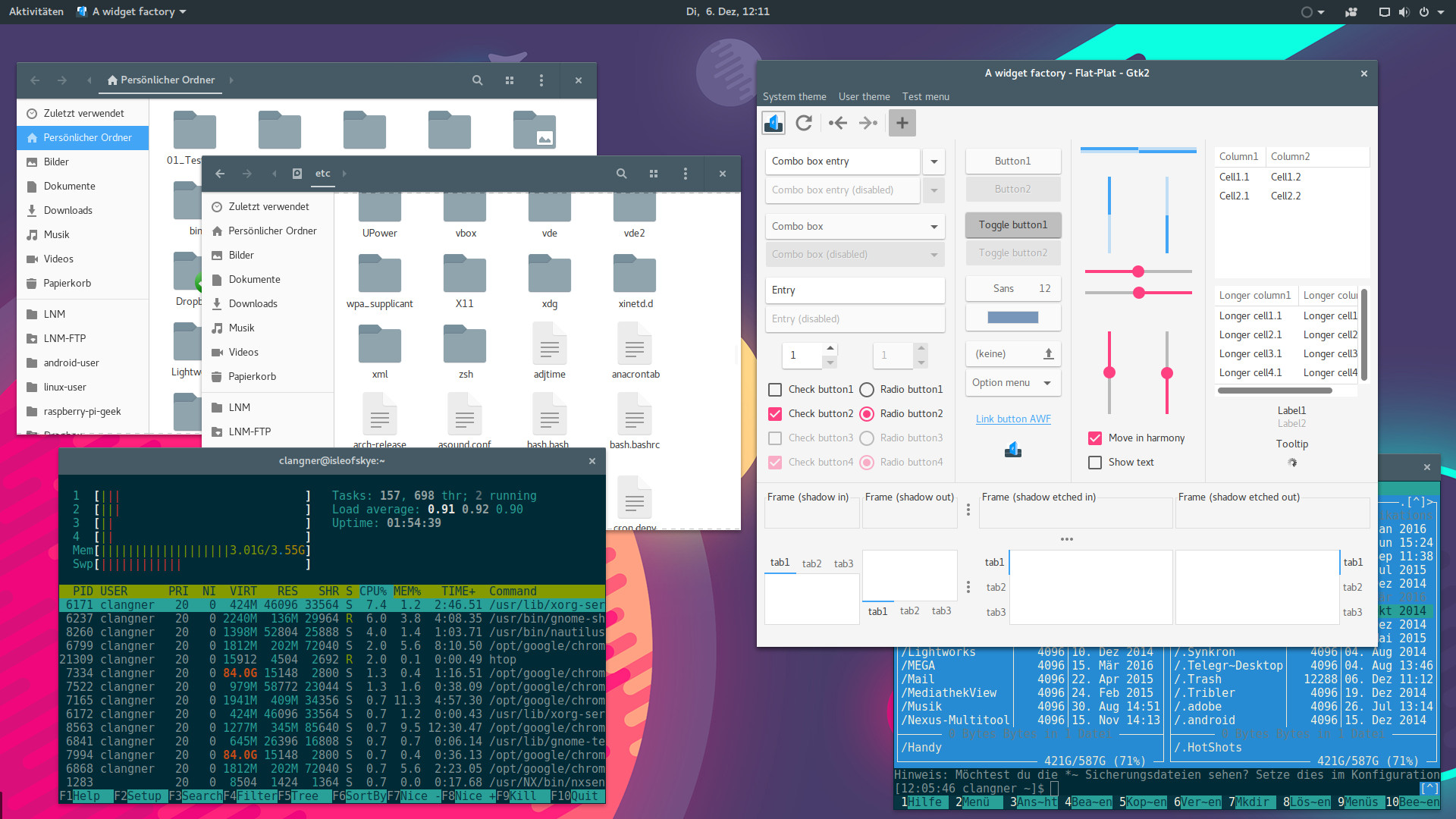1456x819 pixels.
Task: Toggle grid view icon in etc file window
Action: point(654,174)
